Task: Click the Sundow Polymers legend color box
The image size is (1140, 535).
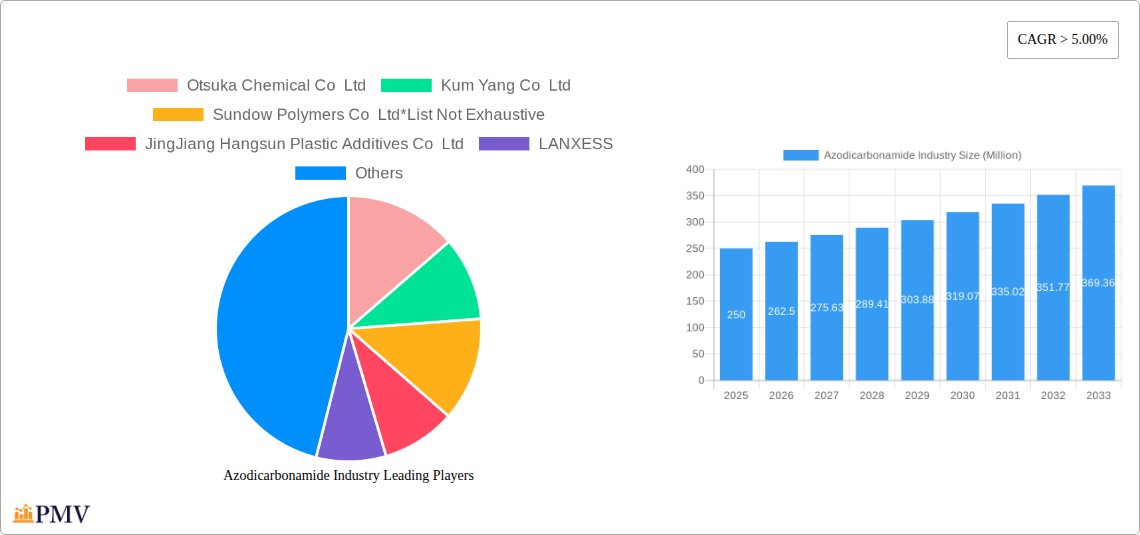Action: point(178,114)
